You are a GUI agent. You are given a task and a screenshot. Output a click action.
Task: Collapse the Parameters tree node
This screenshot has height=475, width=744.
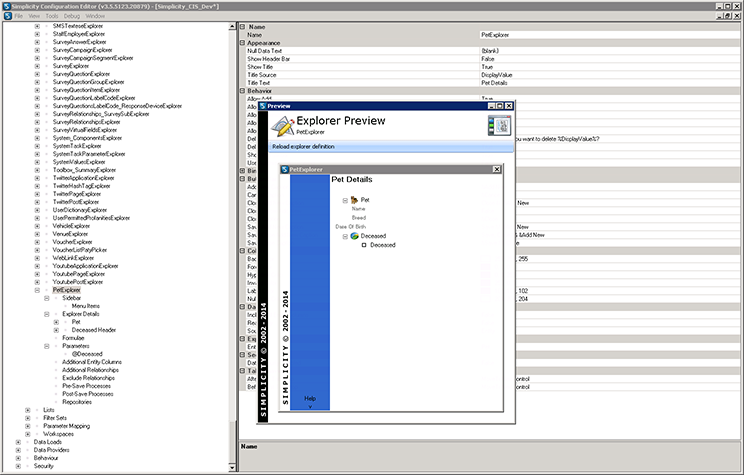(46, 346)
